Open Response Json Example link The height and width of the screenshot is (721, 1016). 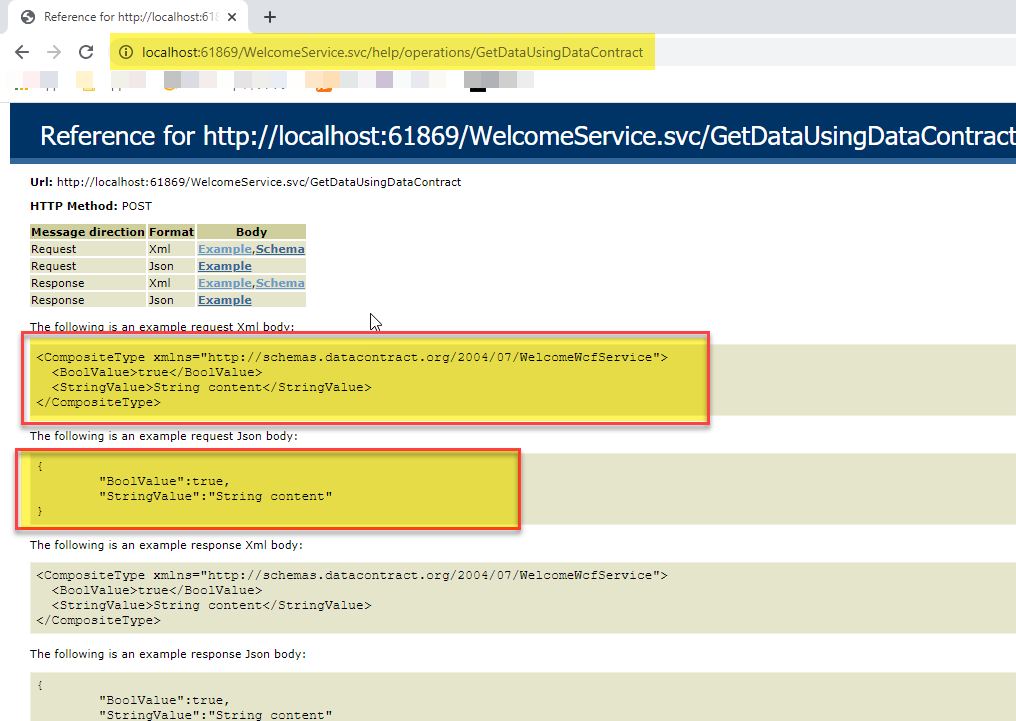[225, 300]
